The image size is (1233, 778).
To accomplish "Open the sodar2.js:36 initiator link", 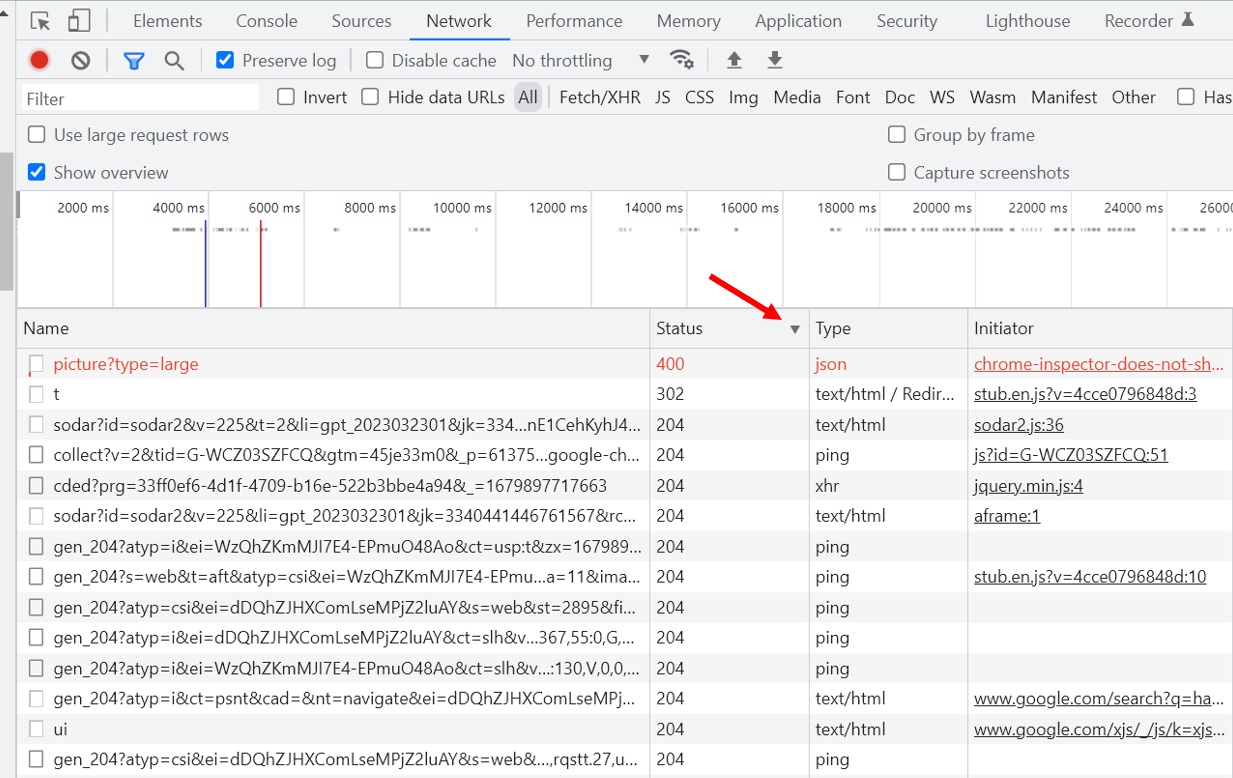I will (x=1018, y=425).
